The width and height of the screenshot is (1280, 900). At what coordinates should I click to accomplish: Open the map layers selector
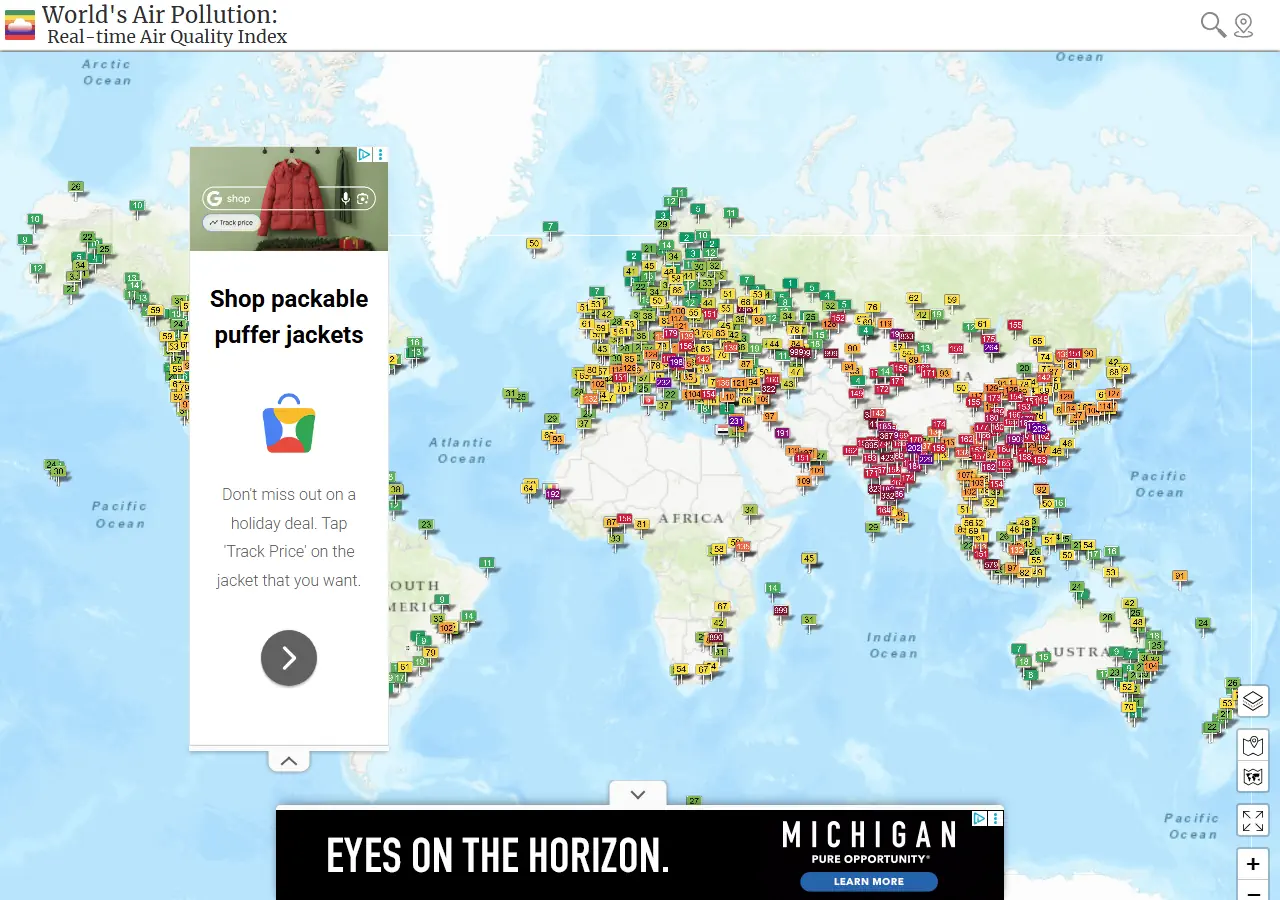pyautogui.click(x=1252, y=701)
